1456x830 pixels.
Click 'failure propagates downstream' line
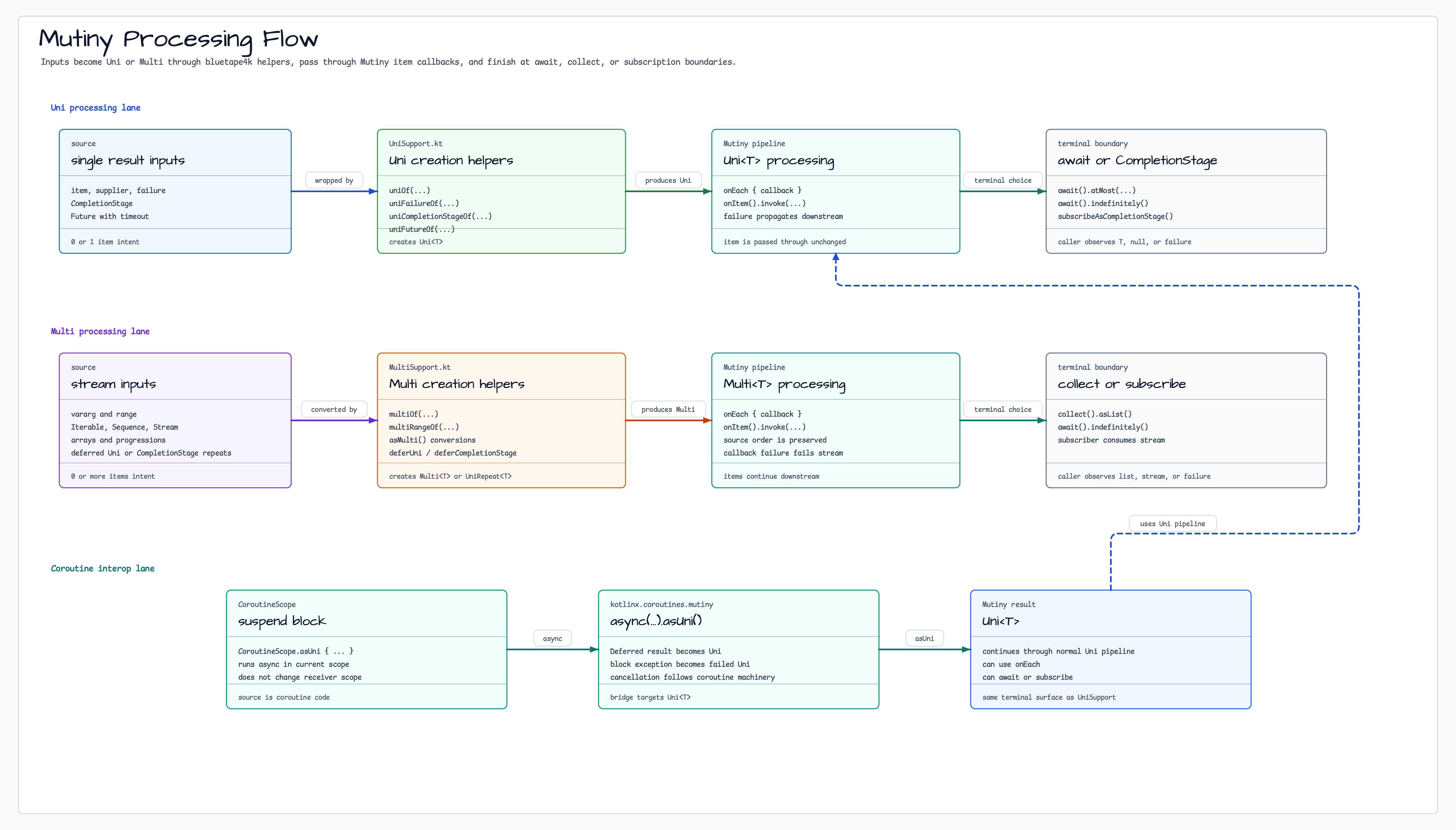783,217
